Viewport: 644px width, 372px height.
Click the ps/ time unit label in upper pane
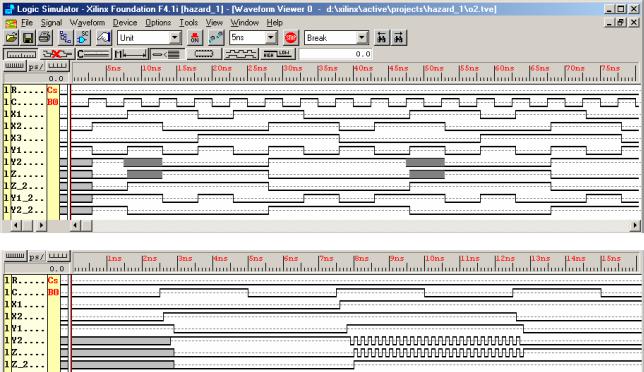pyautogui.click(x=36, y=67)
